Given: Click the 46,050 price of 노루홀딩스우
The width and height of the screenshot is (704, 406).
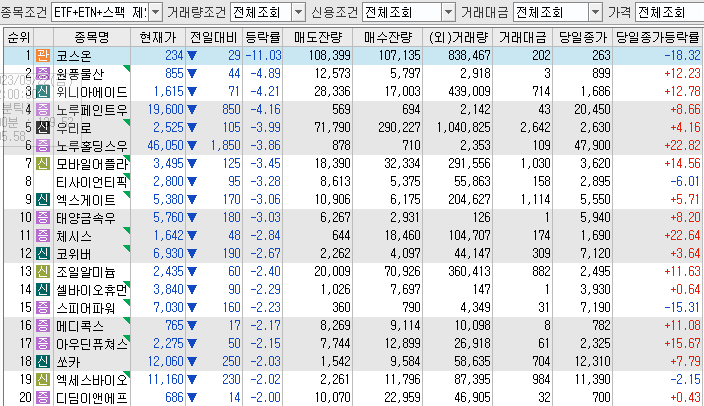Looking at the screenshot, I should 166,146.
